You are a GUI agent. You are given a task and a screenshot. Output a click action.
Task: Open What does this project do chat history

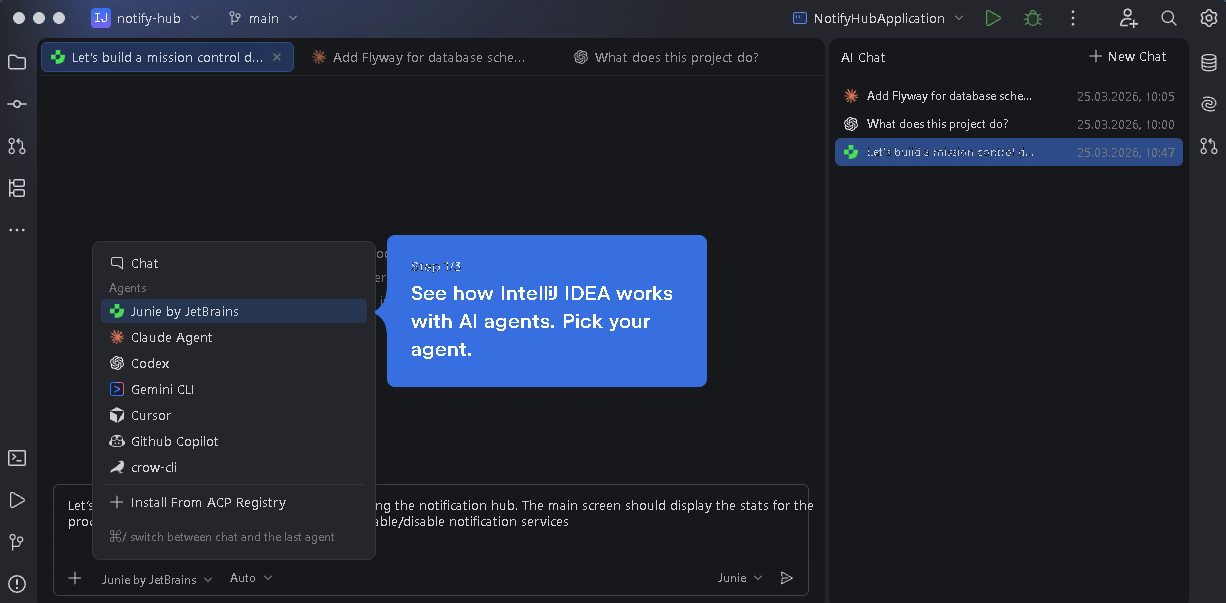[1009, 124]
